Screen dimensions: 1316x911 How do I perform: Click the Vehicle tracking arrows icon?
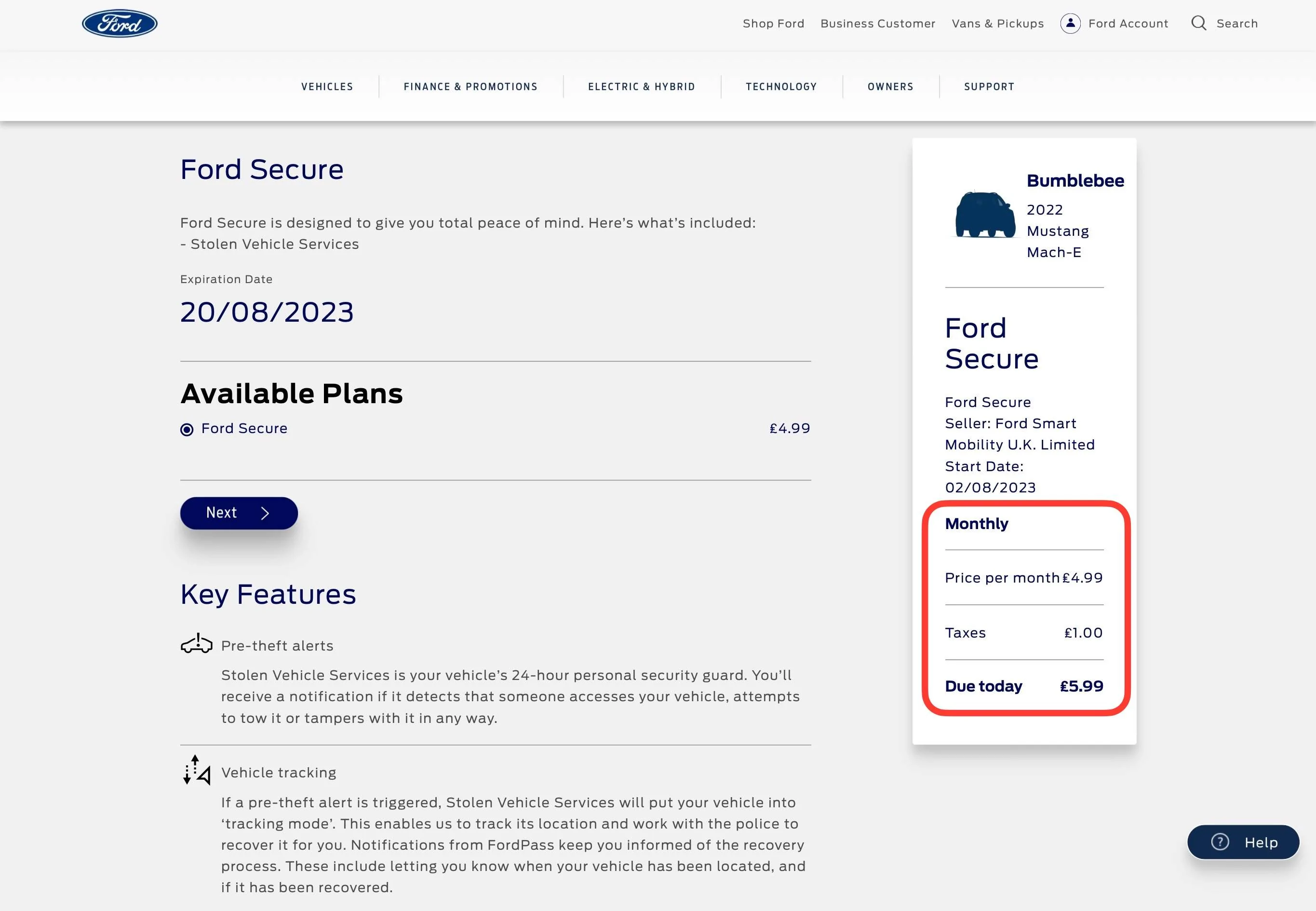pyautogui.click(x=196, y=770)
